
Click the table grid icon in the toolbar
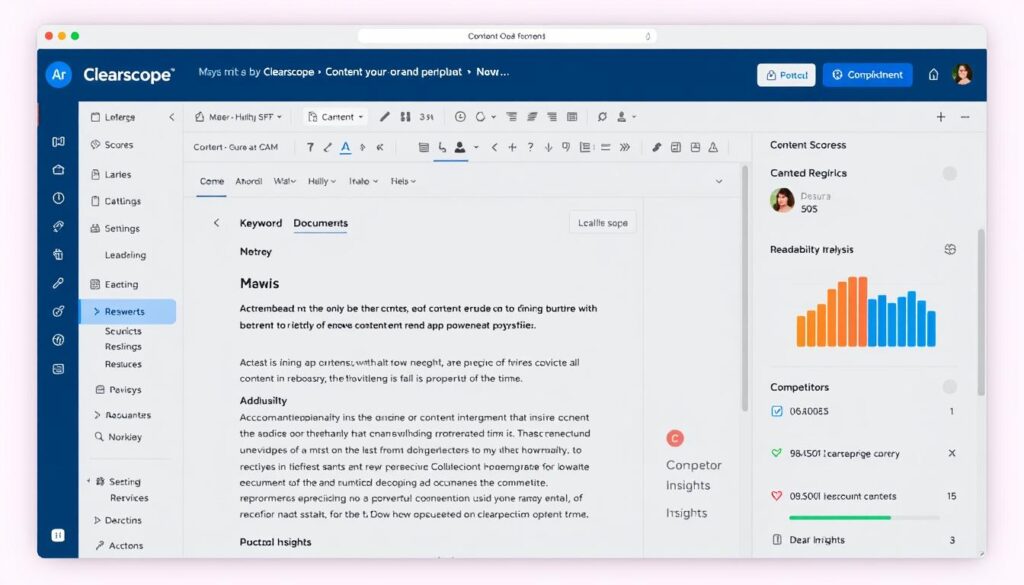[x=570, y=116]
